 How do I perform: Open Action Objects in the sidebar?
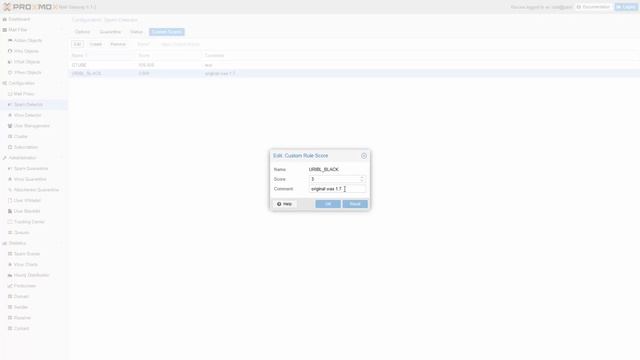coord(28,40)
